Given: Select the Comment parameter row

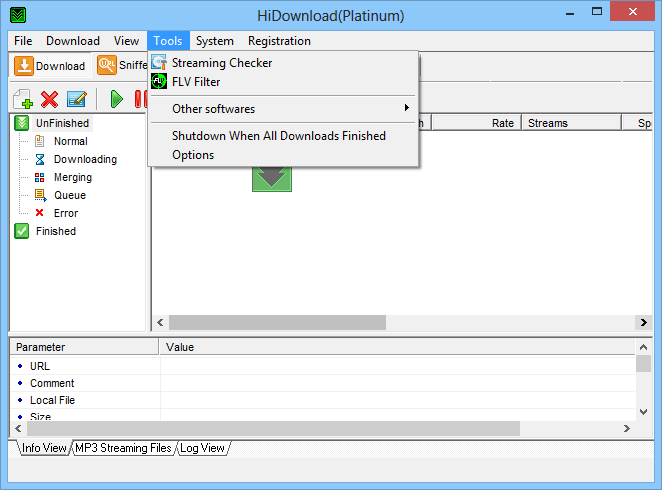Looking at the screenshot, I should coord(323,383).
